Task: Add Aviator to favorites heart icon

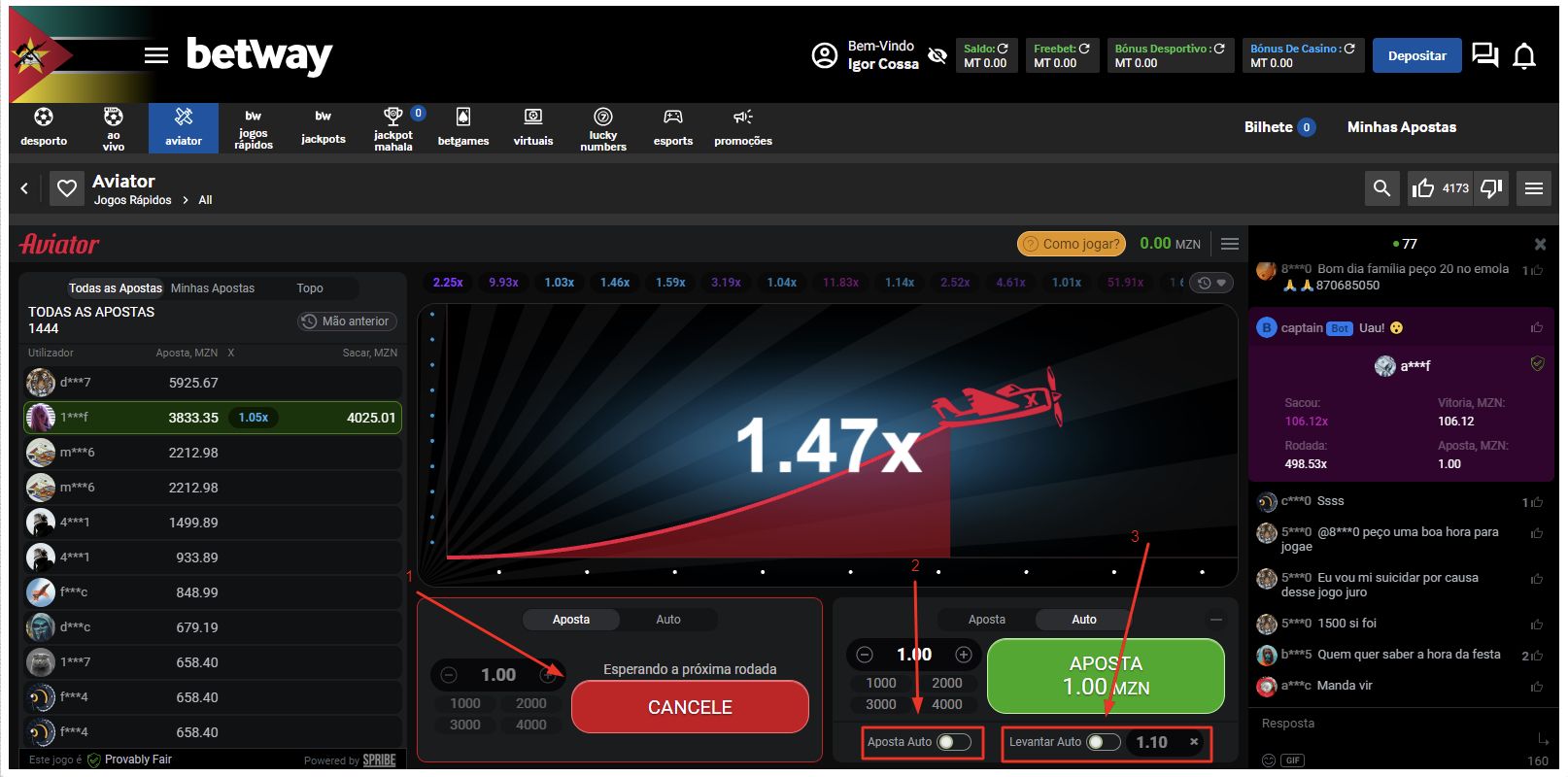Action: tap(67, 188)
